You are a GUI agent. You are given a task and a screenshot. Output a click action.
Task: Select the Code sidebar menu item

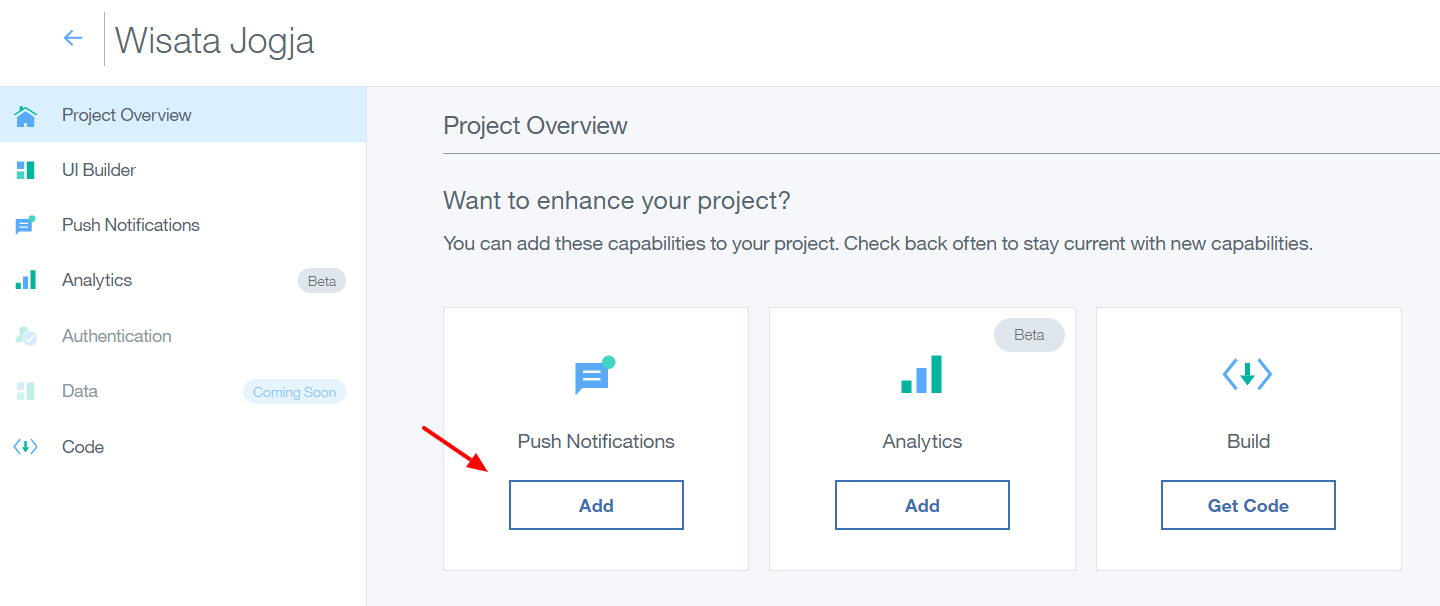83,447
